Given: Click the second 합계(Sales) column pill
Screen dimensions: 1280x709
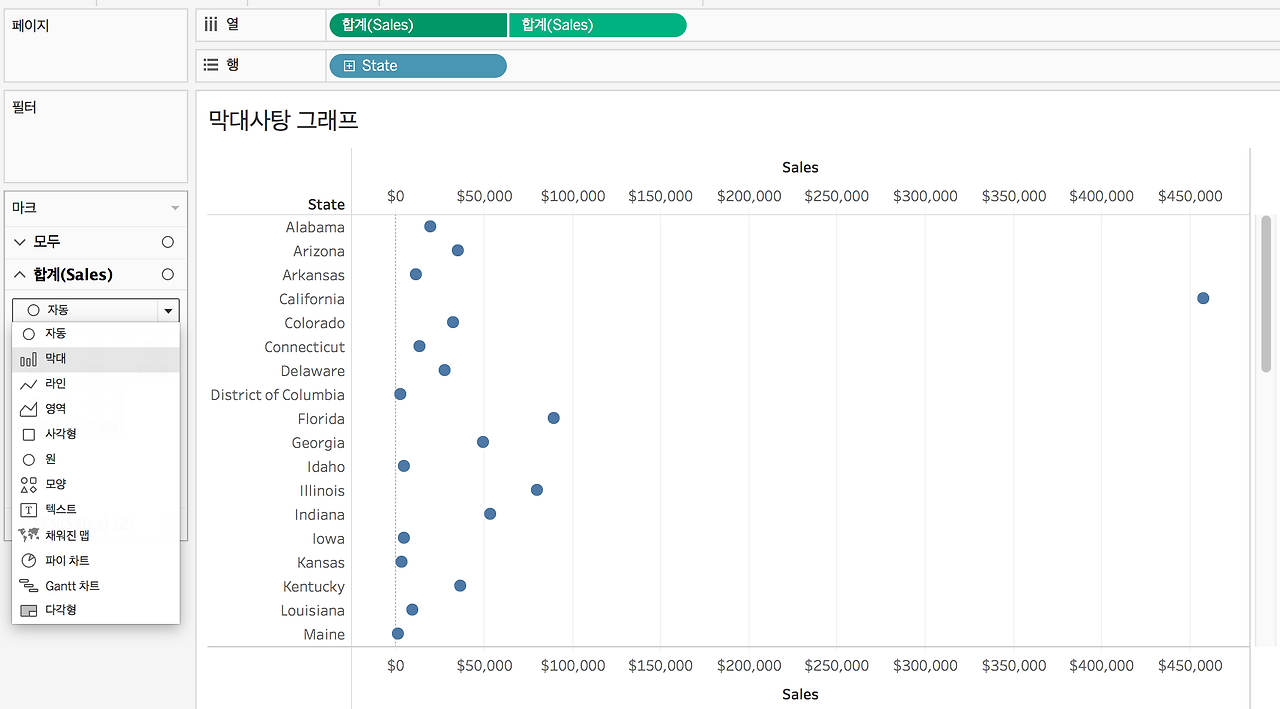Looking at the screenshot, I should (x=598, y=25).
